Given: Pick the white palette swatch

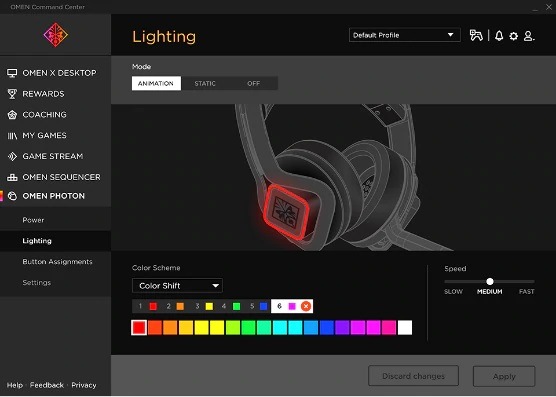Looking at the screenshot, I should coord(405,328).
